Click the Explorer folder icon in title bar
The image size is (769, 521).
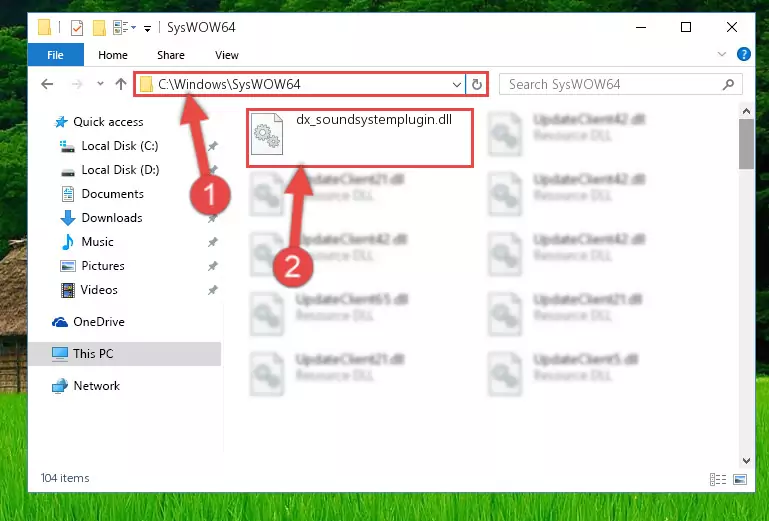tap(44, 27)
